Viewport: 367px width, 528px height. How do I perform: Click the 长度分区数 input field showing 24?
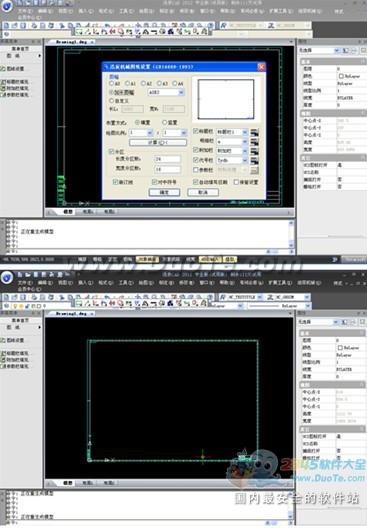click(167, 159)
